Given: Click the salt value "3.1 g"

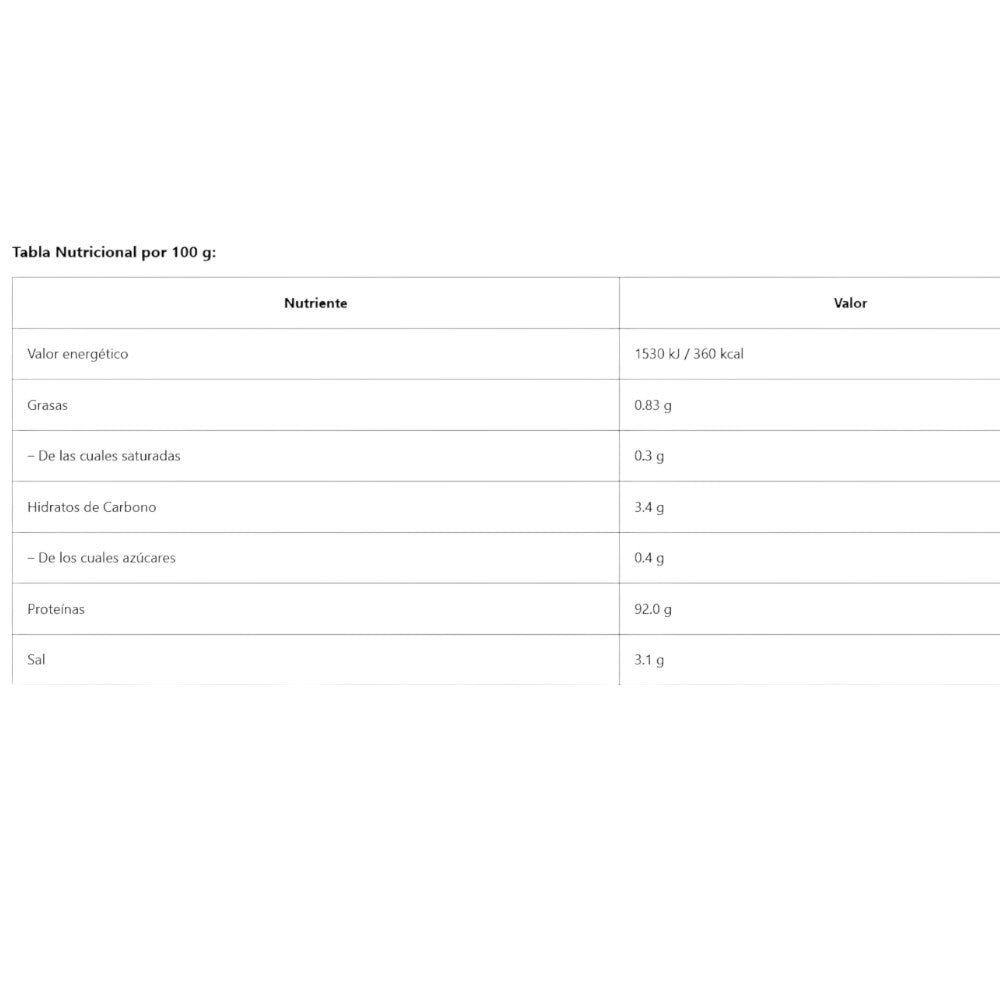Looking at the screenshot, I should click(649, 660).
